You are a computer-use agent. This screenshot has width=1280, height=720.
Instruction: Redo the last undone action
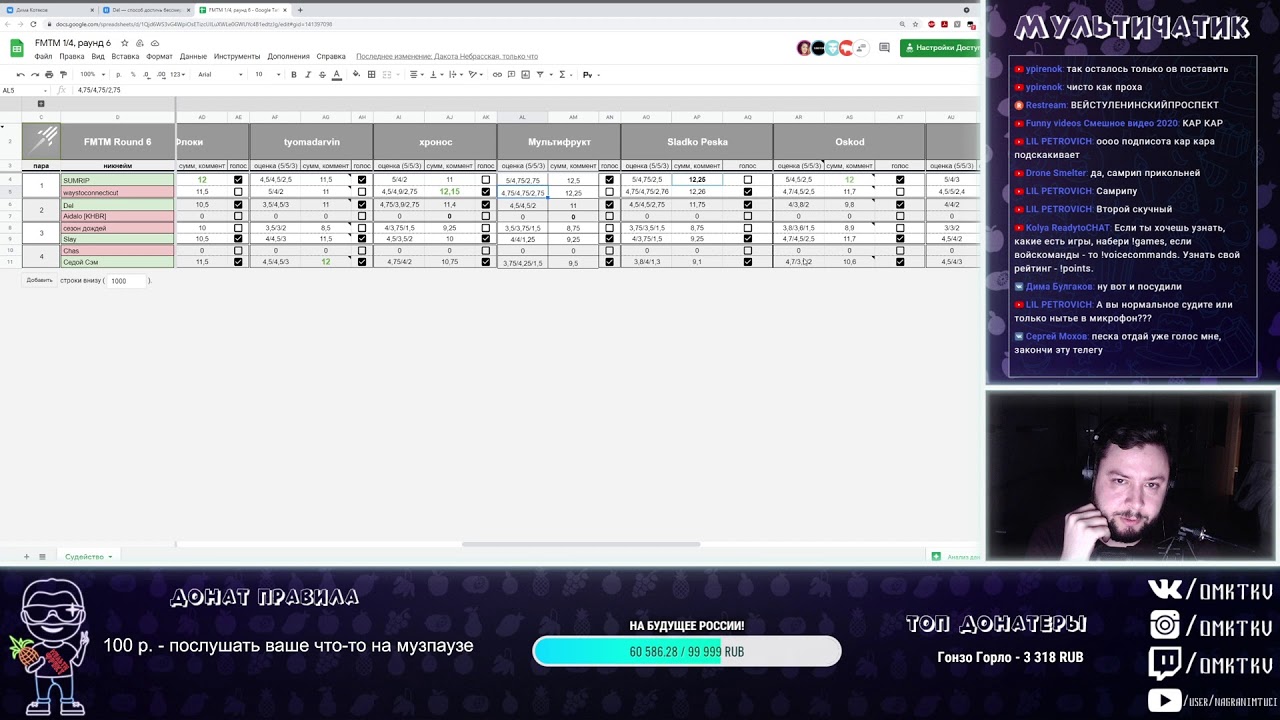[x=35, y=74]
